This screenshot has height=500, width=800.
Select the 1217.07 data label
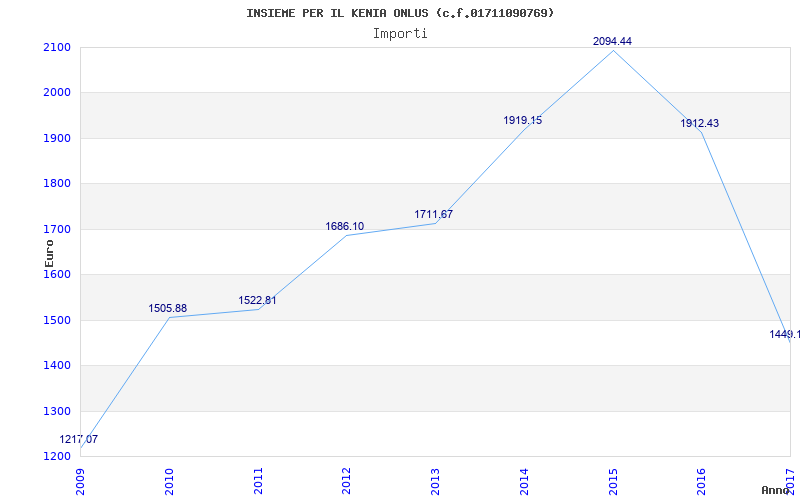(x=79, y=439)
